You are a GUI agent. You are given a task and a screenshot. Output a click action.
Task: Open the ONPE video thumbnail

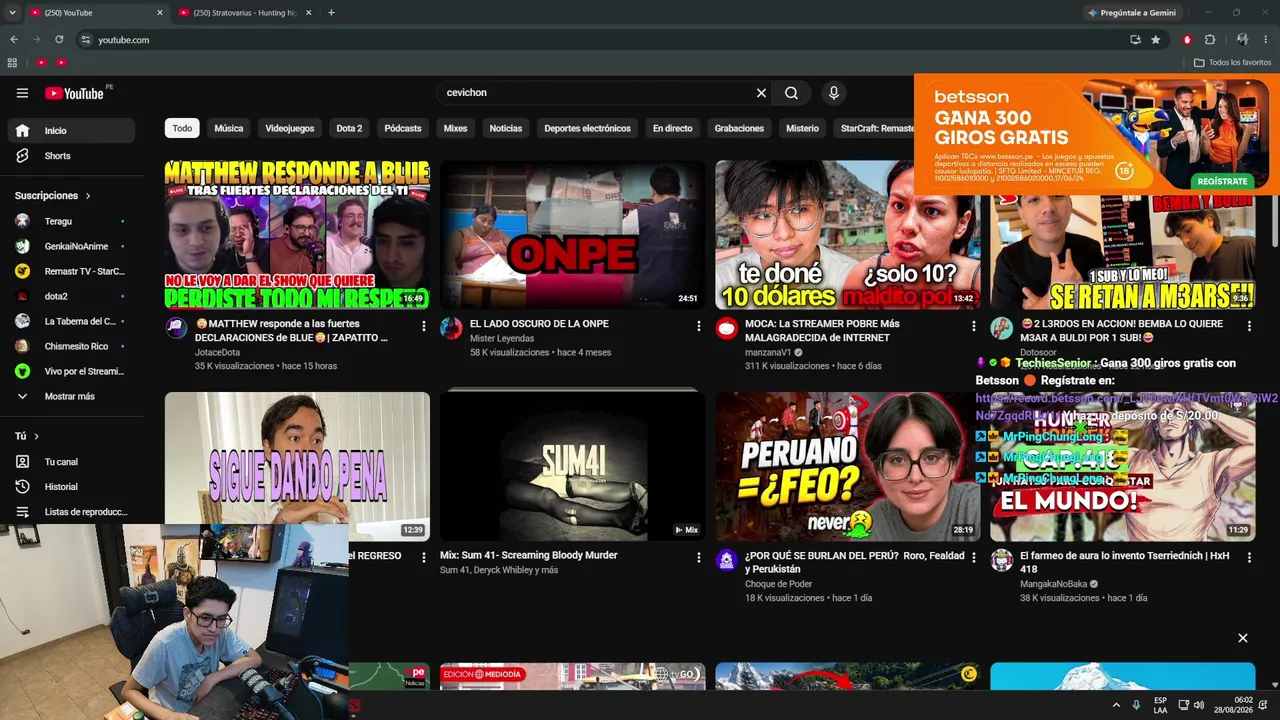(573, 235)
